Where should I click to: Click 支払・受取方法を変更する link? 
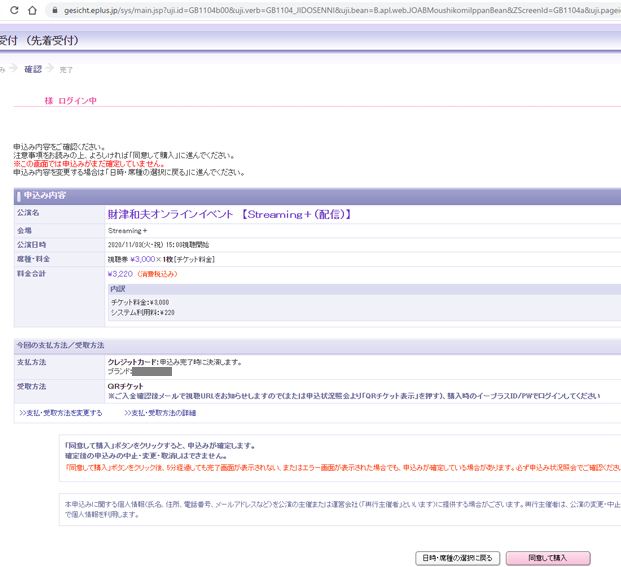point(61,413)
